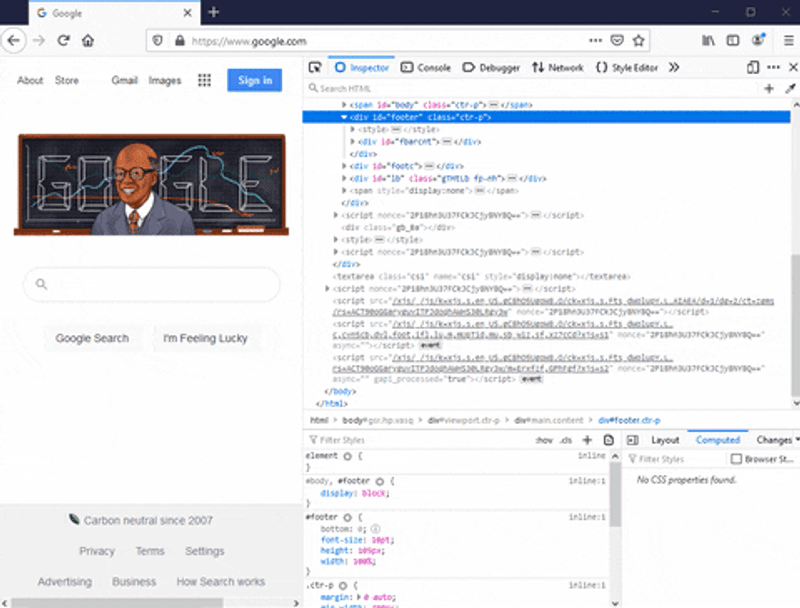
Task: Toggle the :hov pseudo-class panel
Action: click(544, 440)
